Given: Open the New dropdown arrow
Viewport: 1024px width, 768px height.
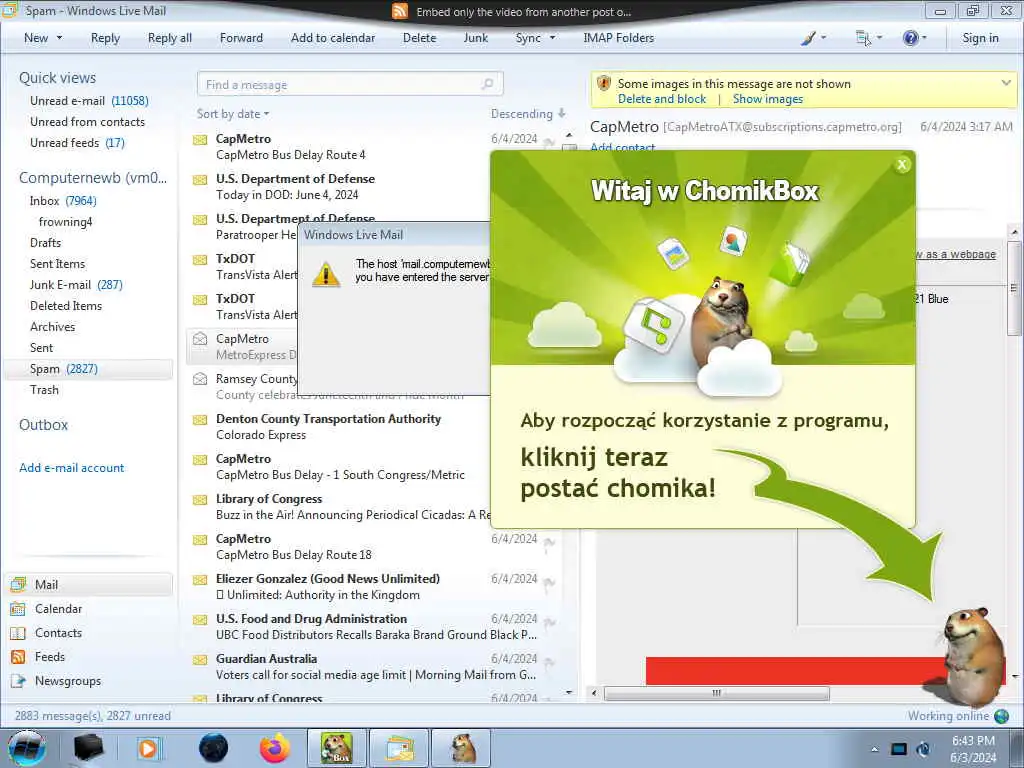Looking at the screenshot, I should 59,38.
